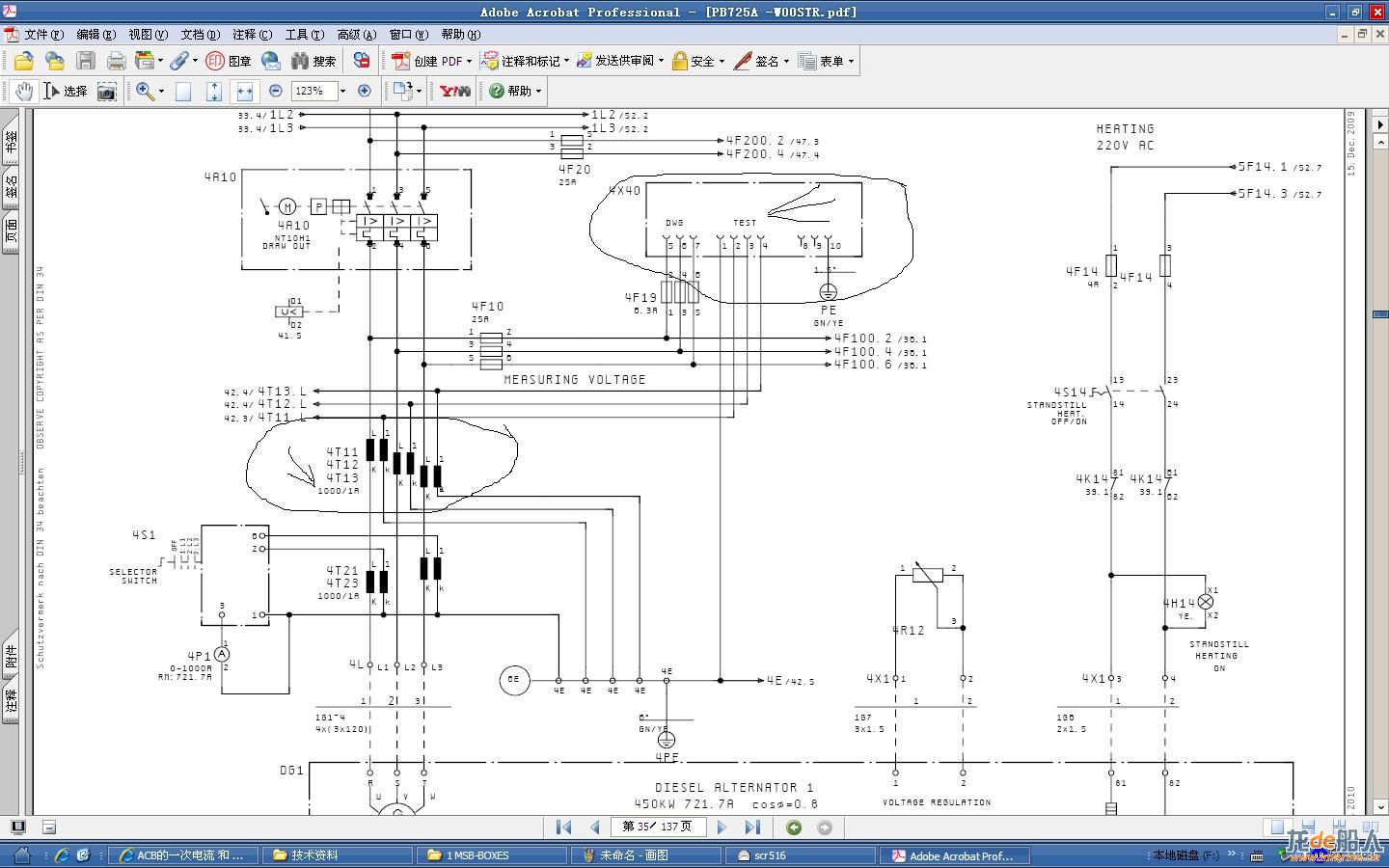Click the Open web page folder icon
This screenshot has height=868, width=1389.
click(x=55, y=61)
